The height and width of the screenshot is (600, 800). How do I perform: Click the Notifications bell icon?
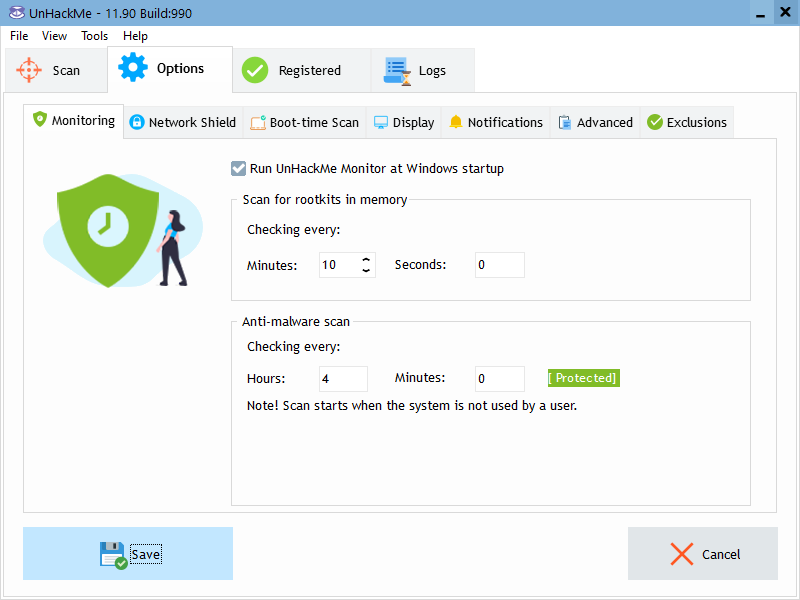point(456,122)
